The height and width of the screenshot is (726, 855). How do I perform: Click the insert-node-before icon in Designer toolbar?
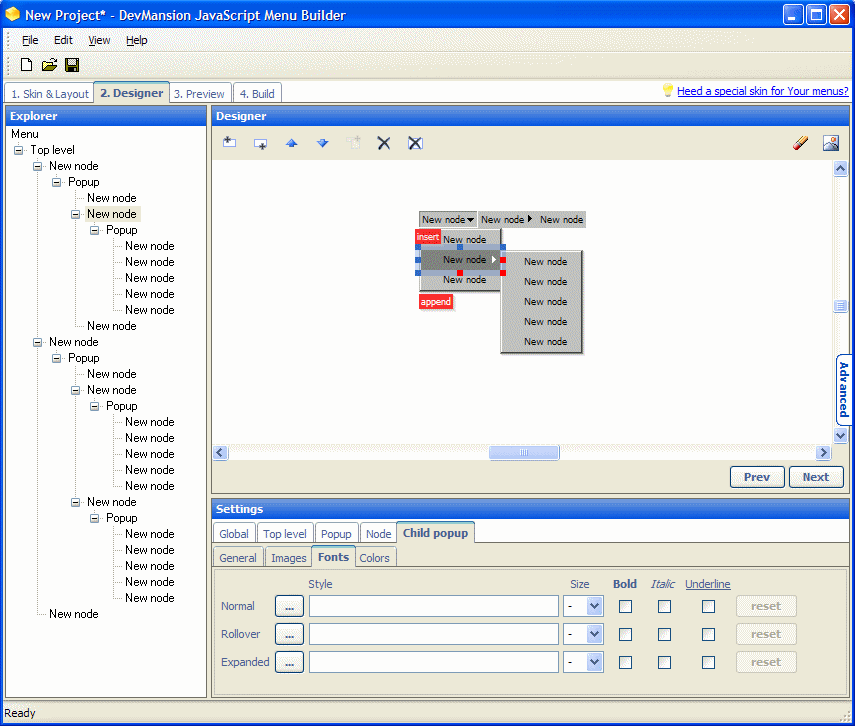point(230,143)
